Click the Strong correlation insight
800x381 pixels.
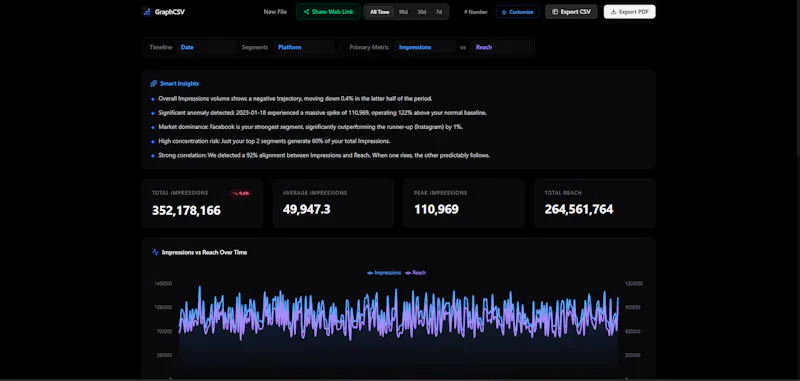coord(324,156)
